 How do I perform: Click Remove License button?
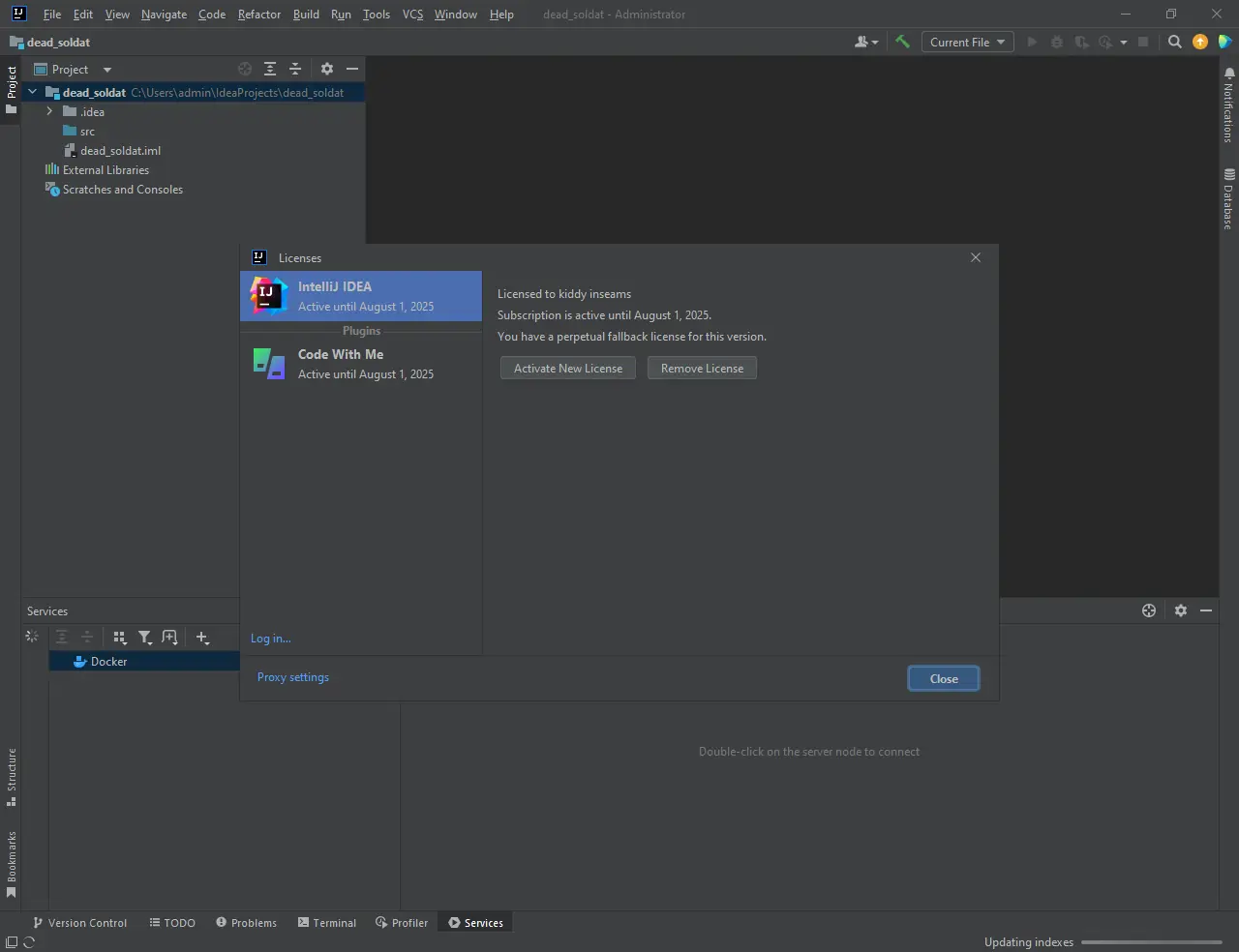tap(702, 369)
